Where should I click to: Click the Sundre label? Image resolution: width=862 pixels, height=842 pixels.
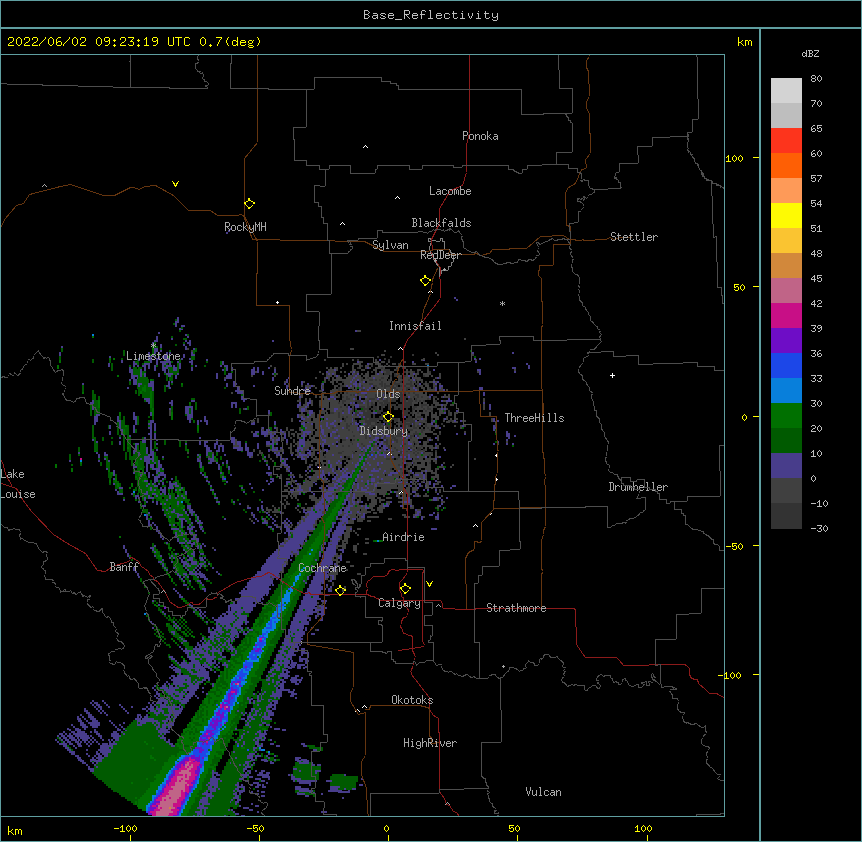pos(292,391)
